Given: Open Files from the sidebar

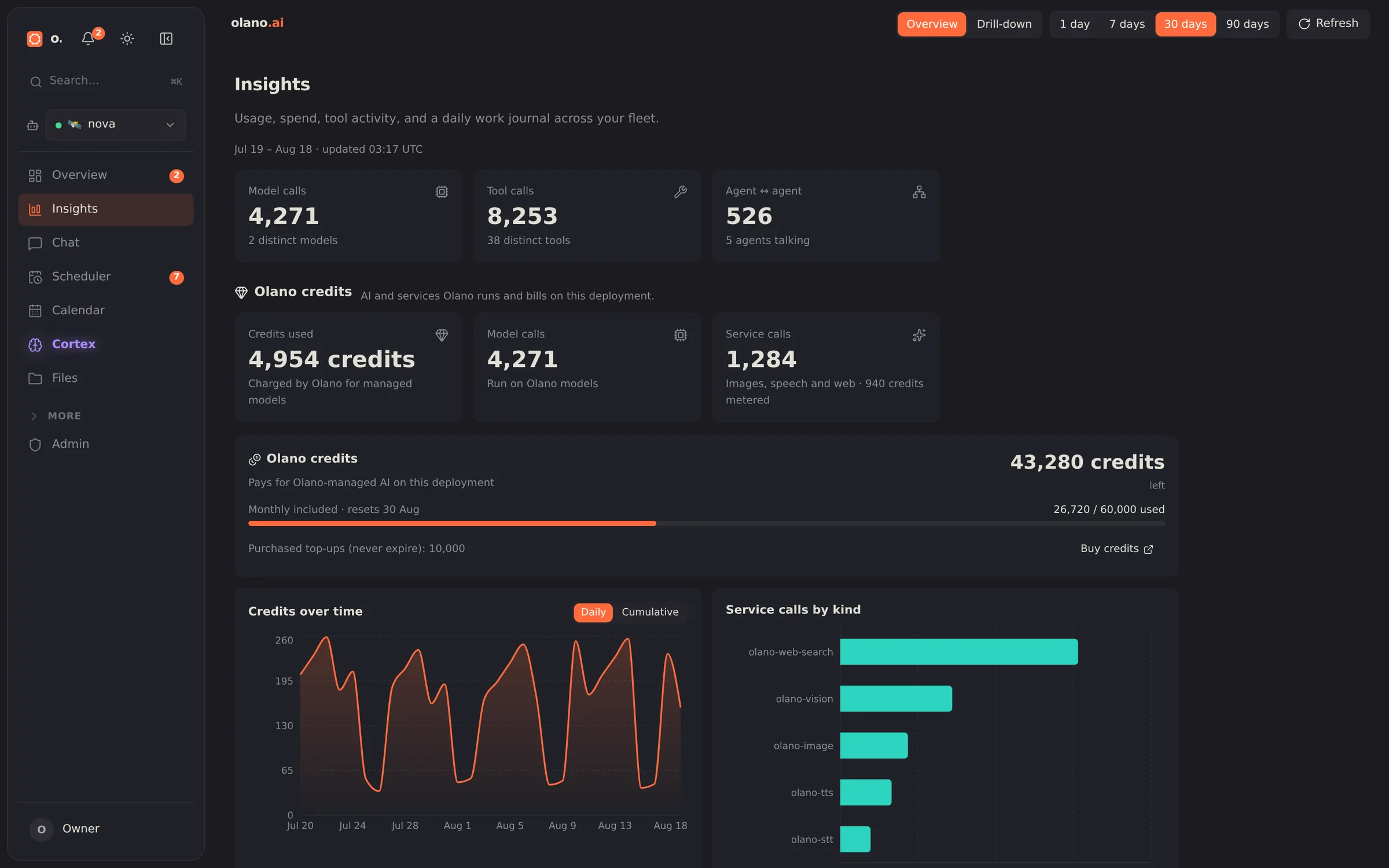Looking at the screenshot, I should click(x=106, y=378).
